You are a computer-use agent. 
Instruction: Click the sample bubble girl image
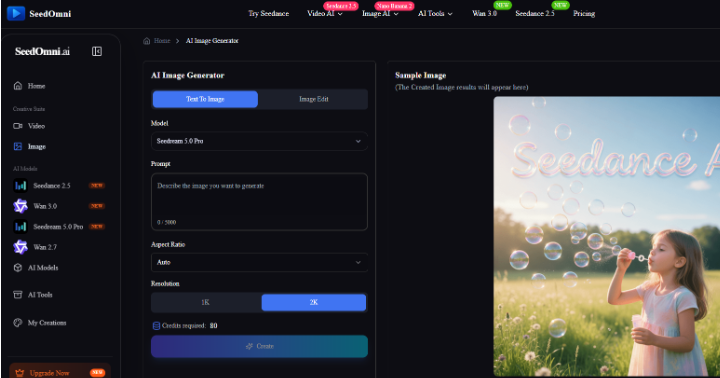click(x=607, y=237)
